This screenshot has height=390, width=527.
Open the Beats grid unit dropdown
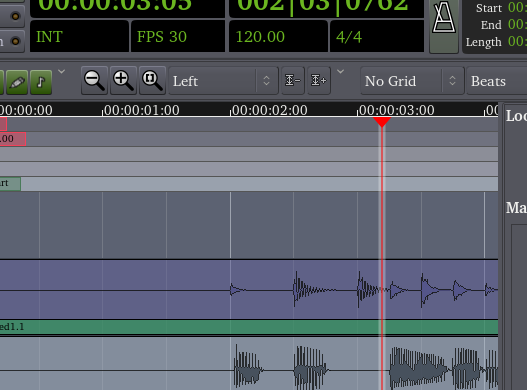coord(497,81)
